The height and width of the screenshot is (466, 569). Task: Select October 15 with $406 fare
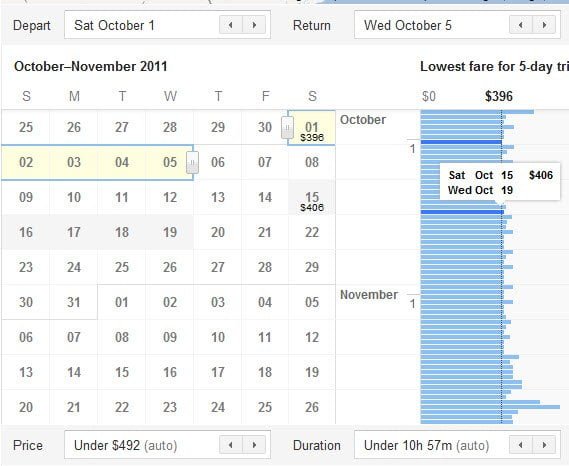pyautogui.click(x=312, y=198)
